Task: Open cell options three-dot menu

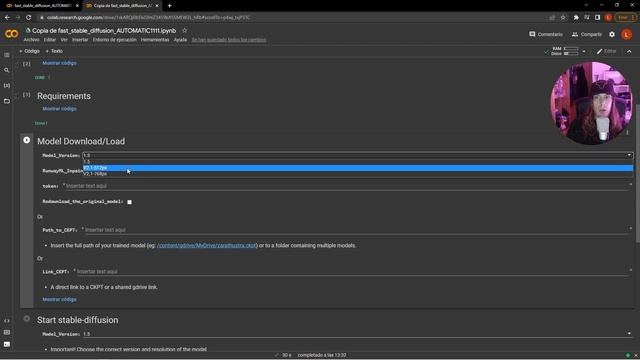Action: (627, 132)
